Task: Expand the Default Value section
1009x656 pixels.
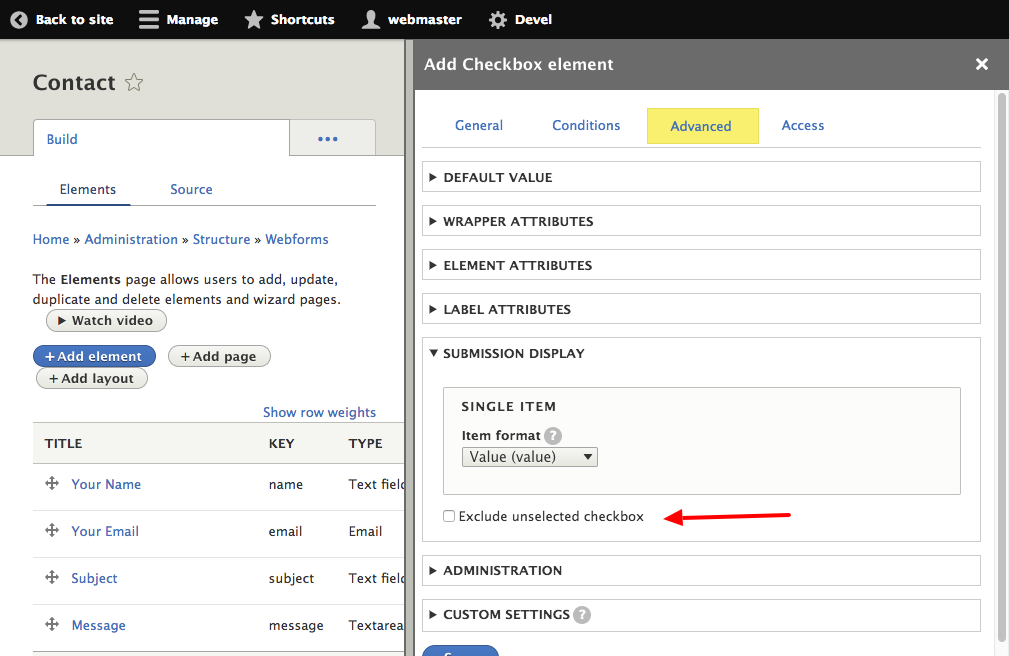Action: pos(701,177)
